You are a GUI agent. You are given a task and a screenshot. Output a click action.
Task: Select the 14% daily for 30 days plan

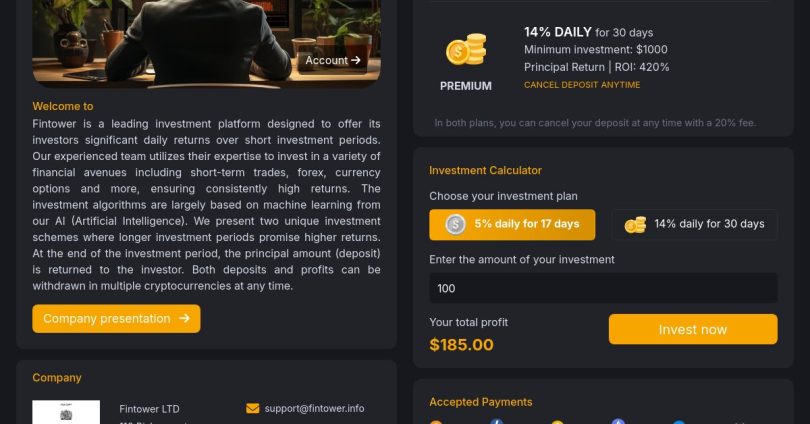[x=695, y=224]
